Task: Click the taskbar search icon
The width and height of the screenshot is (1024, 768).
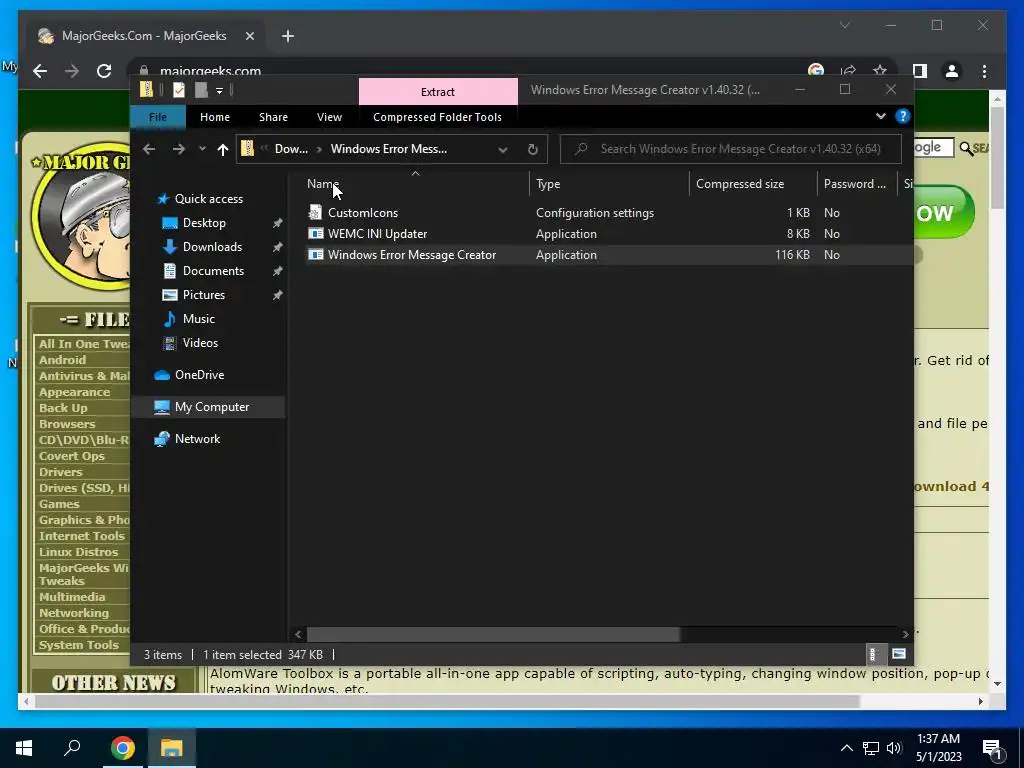Action: pos(72,748)
